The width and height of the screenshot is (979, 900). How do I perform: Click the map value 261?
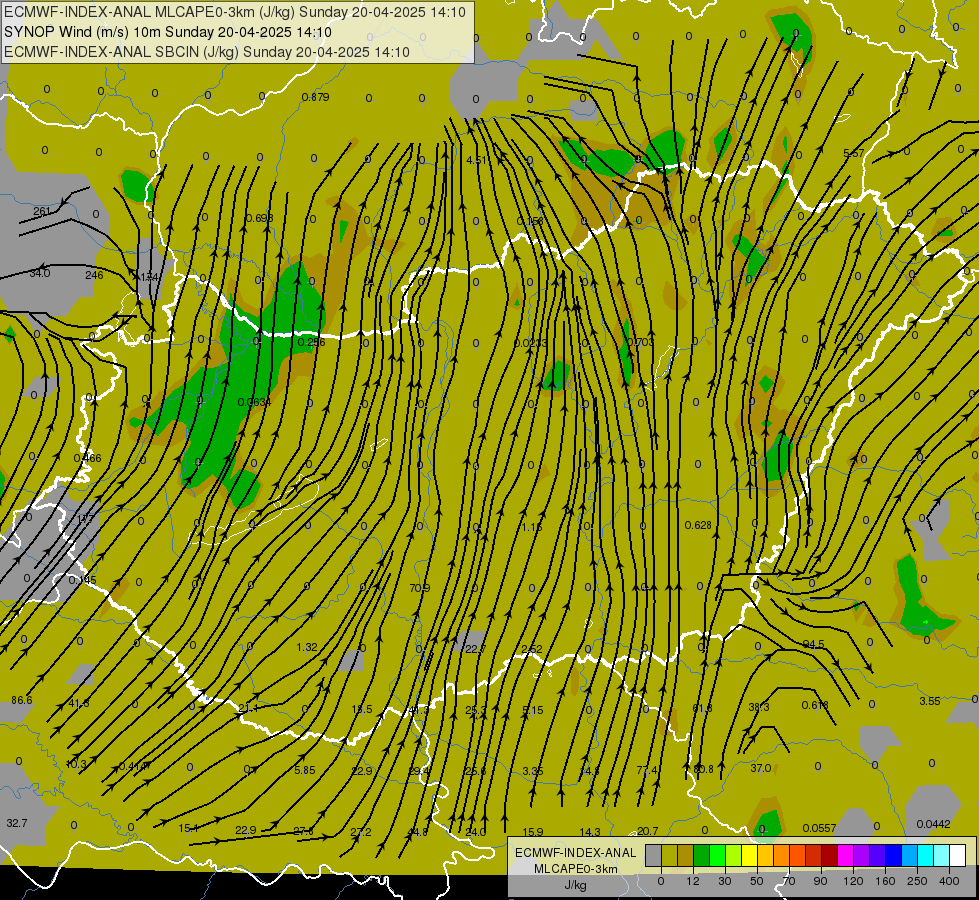pyautogui.click(x=42, y=211)
